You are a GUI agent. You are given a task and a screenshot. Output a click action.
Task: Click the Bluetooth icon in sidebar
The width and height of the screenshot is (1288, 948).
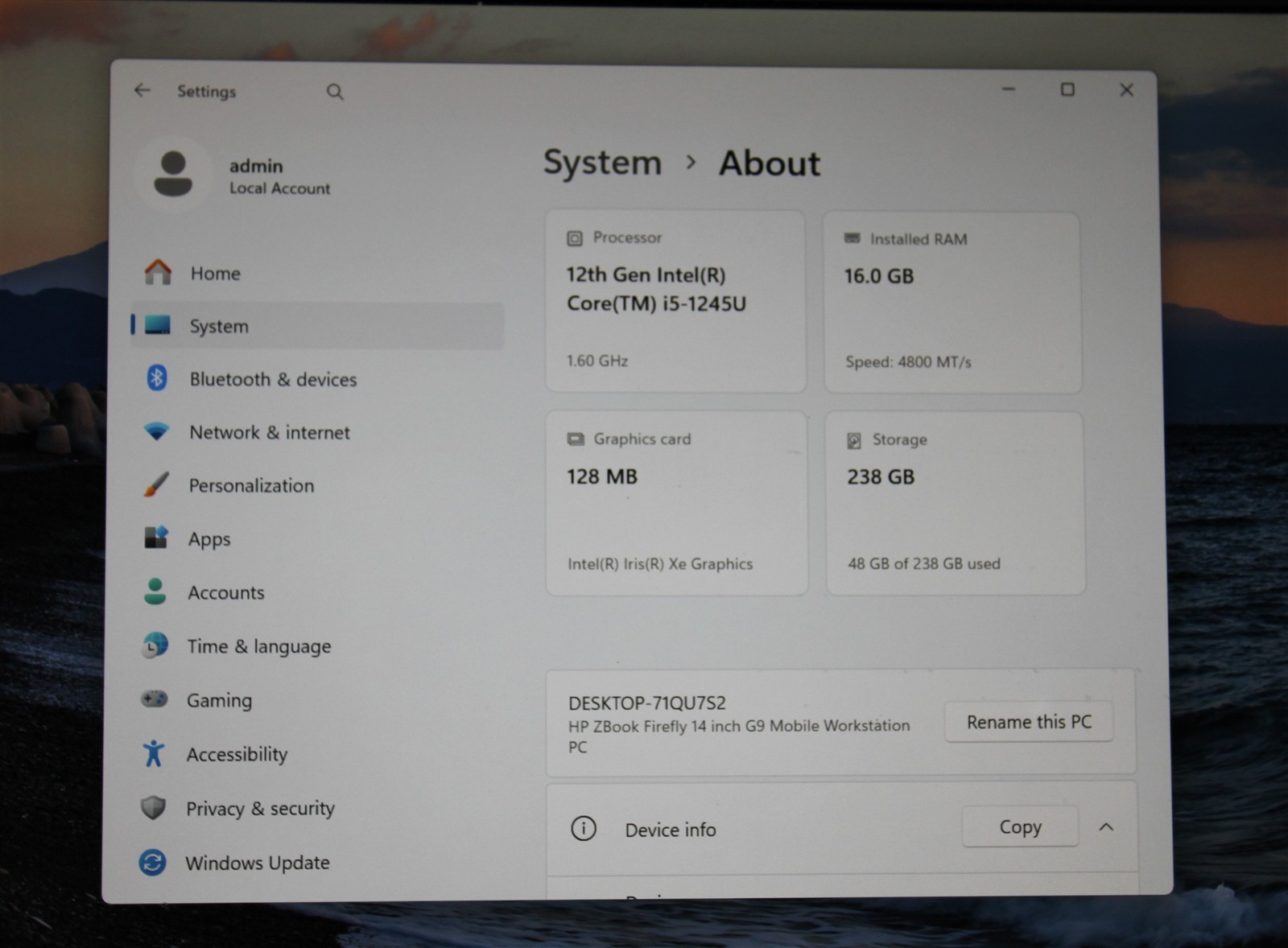[x=157, y=377]
